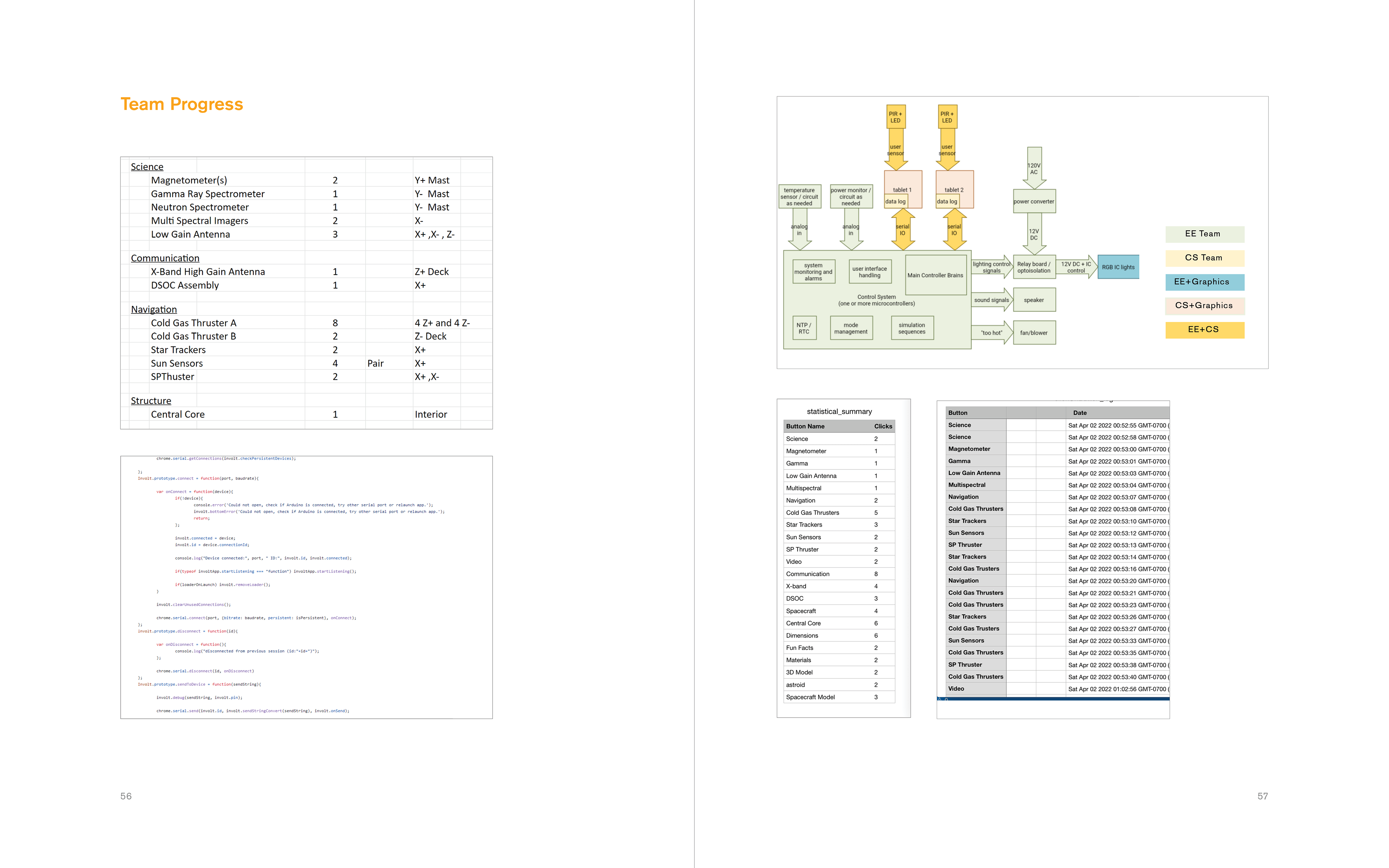
Task: Click the EE Team legend swatch
Action: tap(1204, 234)
